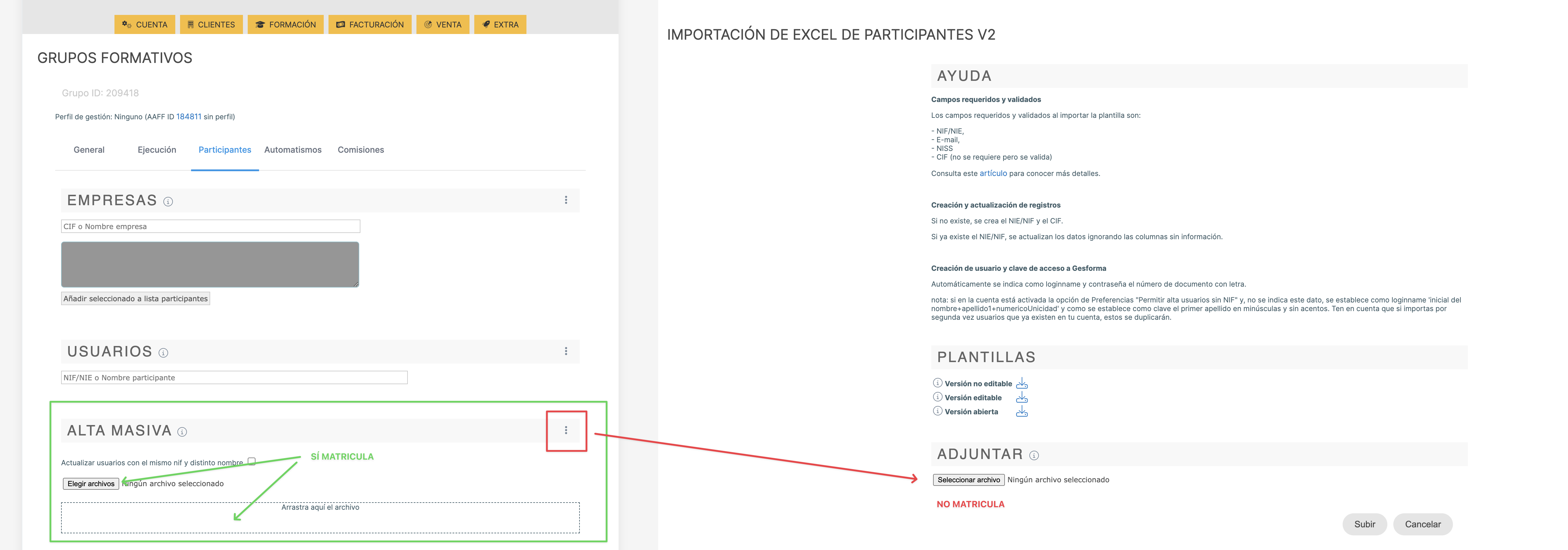This screenshot has width=1568, height=550.
Task: Open the three-dot menu in ALTA MASIVA
Action: click(565, 430)
